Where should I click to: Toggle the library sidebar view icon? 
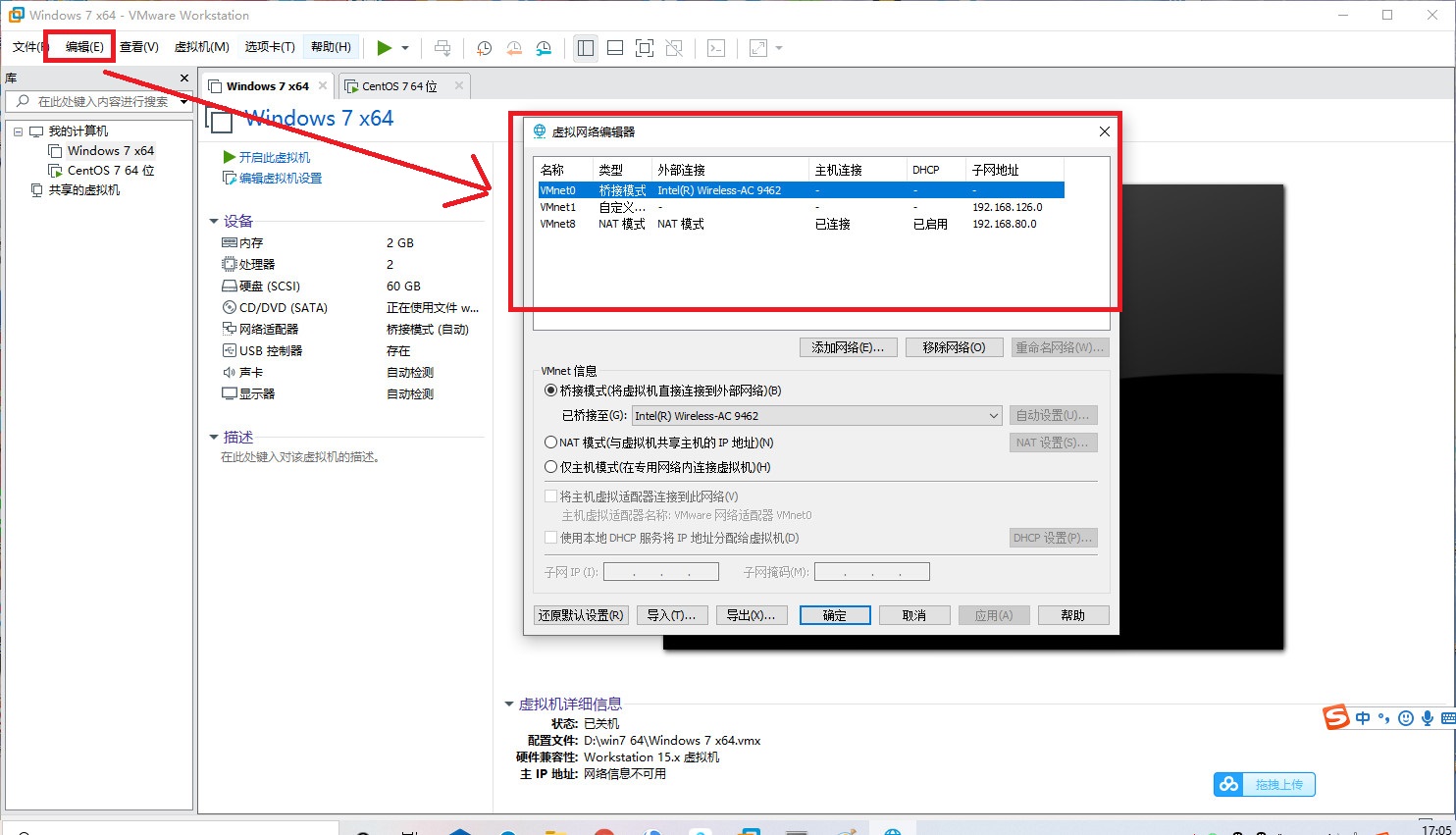click(586, 48)
